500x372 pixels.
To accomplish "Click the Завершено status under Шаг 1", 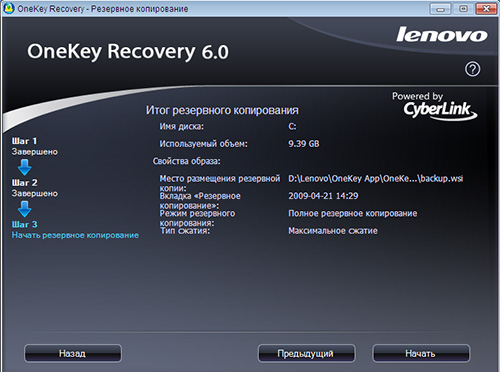I will tap(35, 152).
